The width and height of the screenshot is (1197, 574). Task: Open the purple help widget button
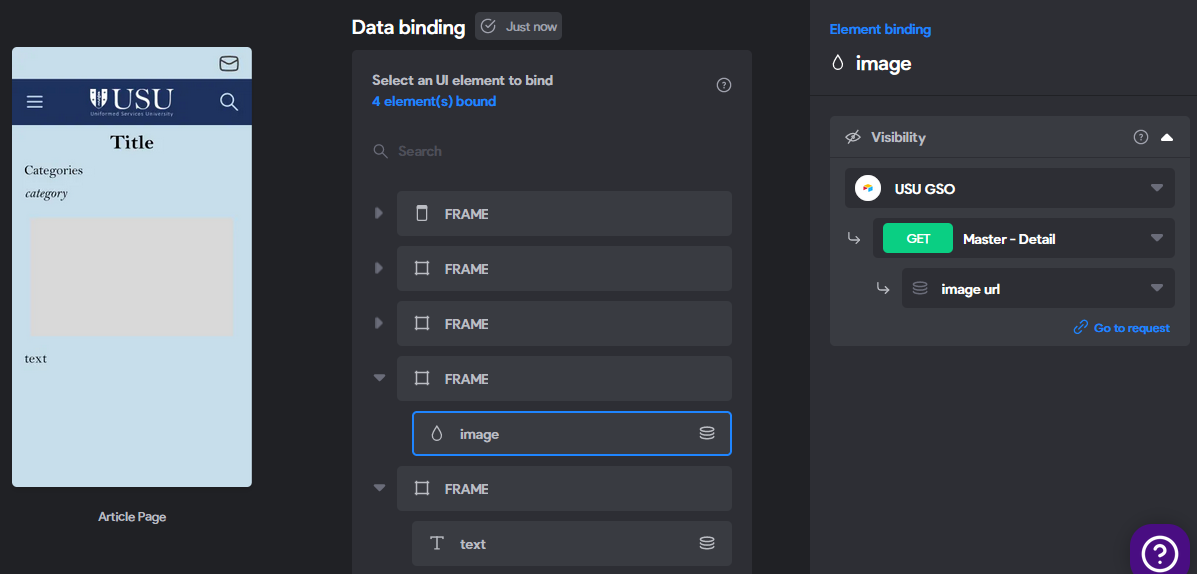pos(1162,550)
